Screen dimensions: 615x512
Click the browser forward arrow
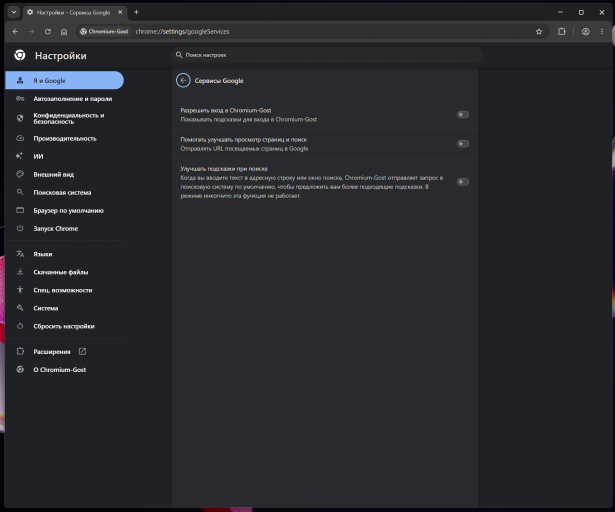(31, 31)
